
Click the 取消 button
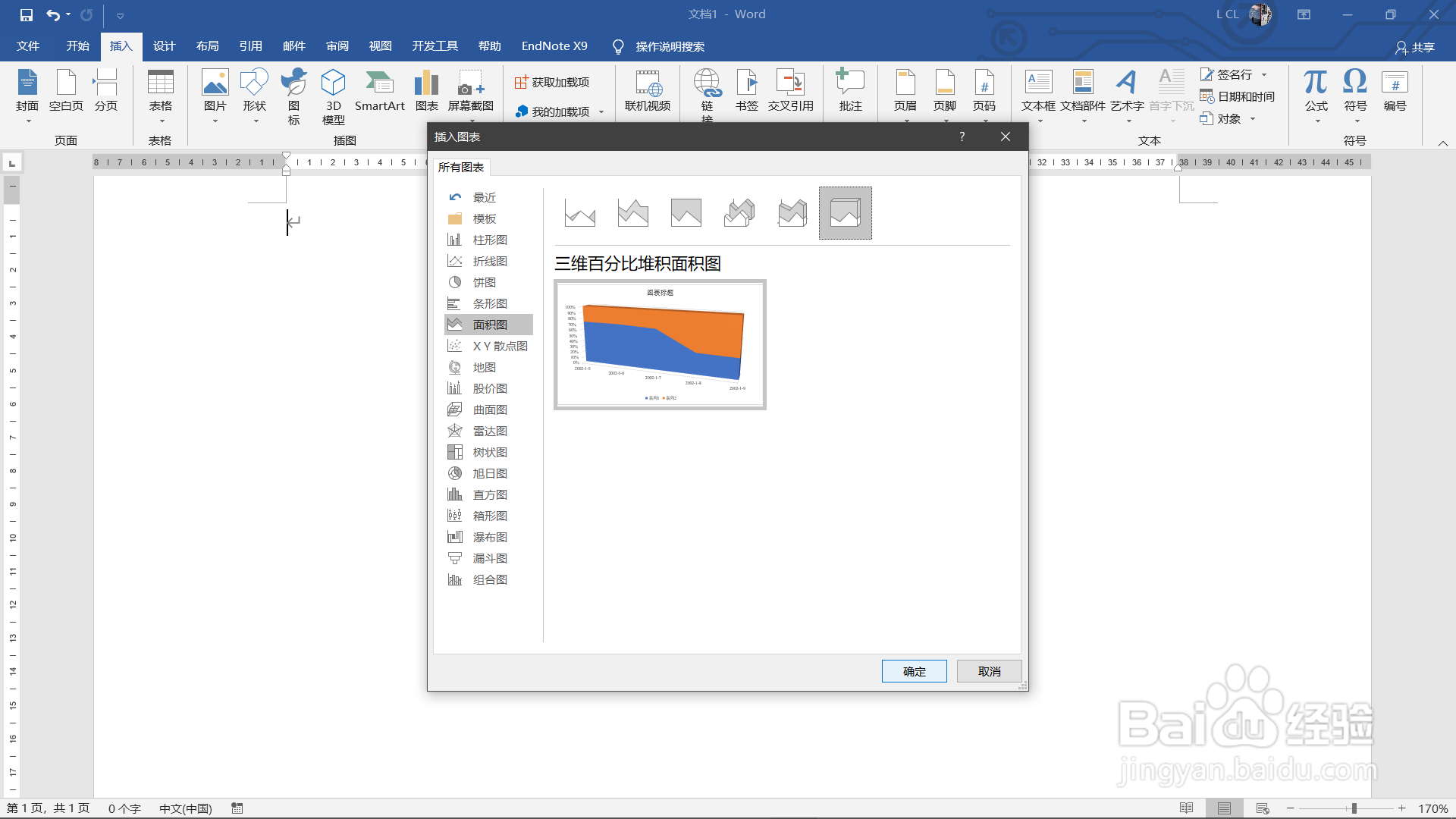coord(989,671)
